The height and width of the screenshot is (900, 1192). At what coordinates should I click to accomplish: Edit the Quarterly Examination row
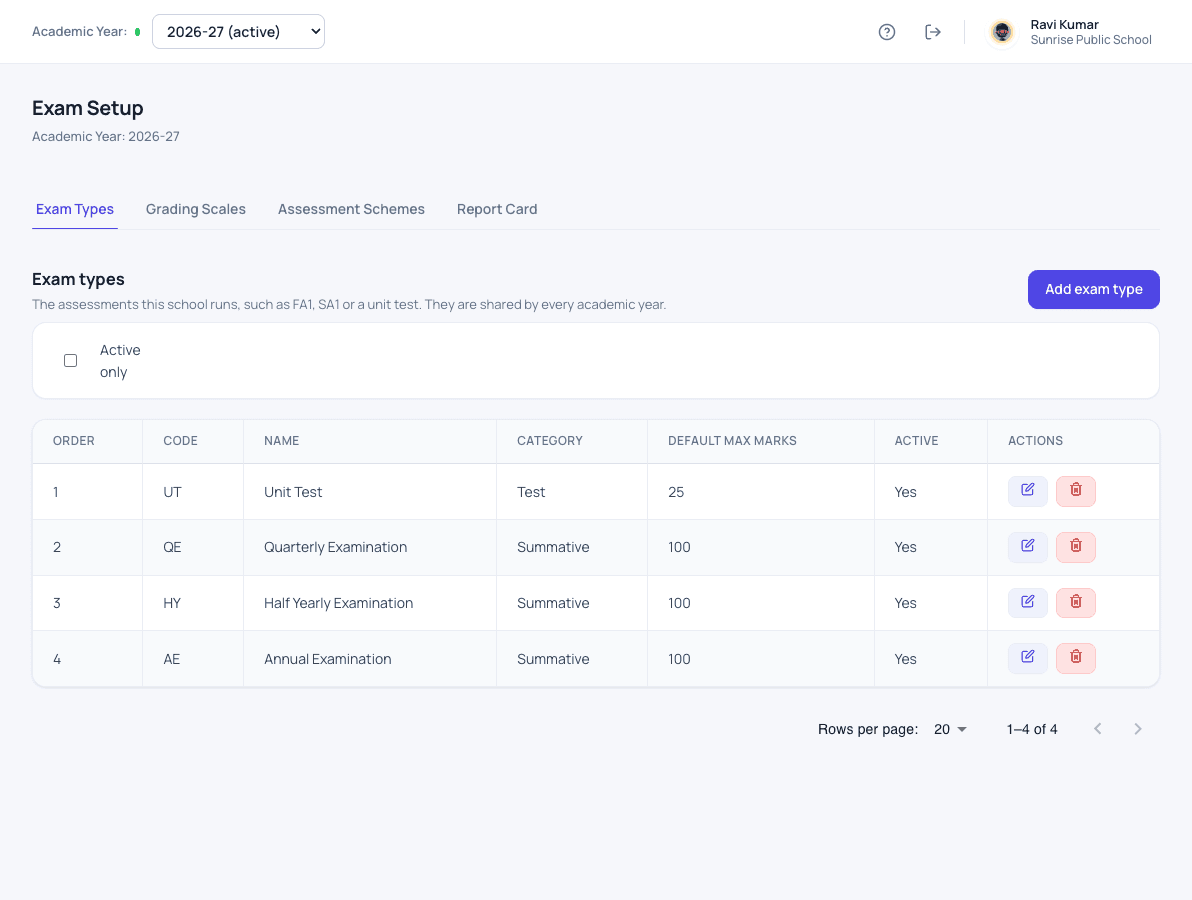(1028, 547)
